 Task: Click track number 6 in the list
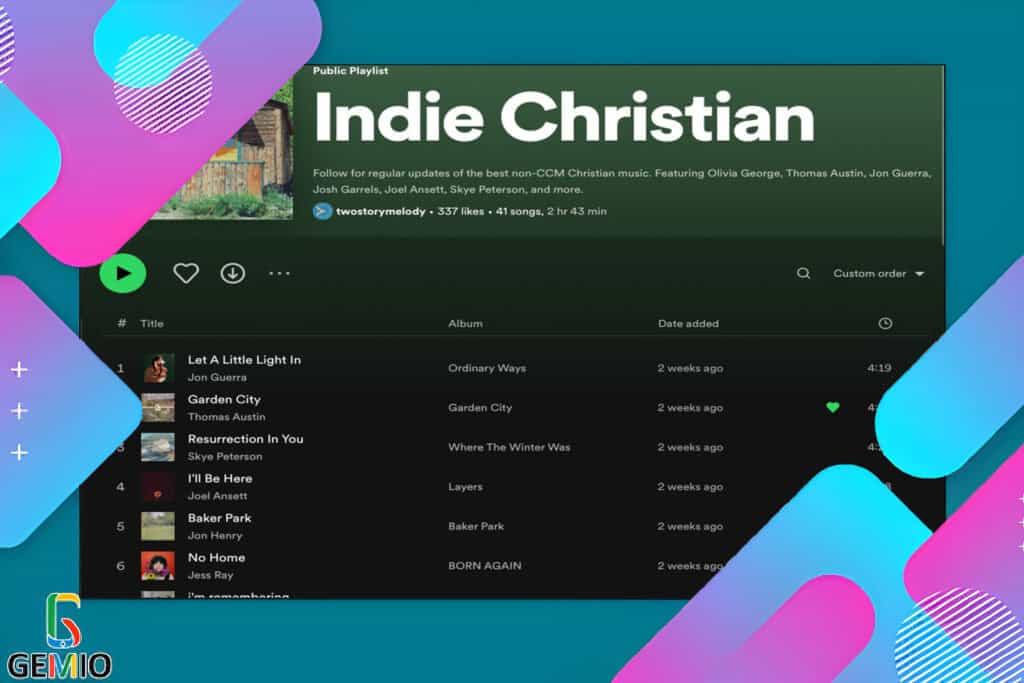120,566
